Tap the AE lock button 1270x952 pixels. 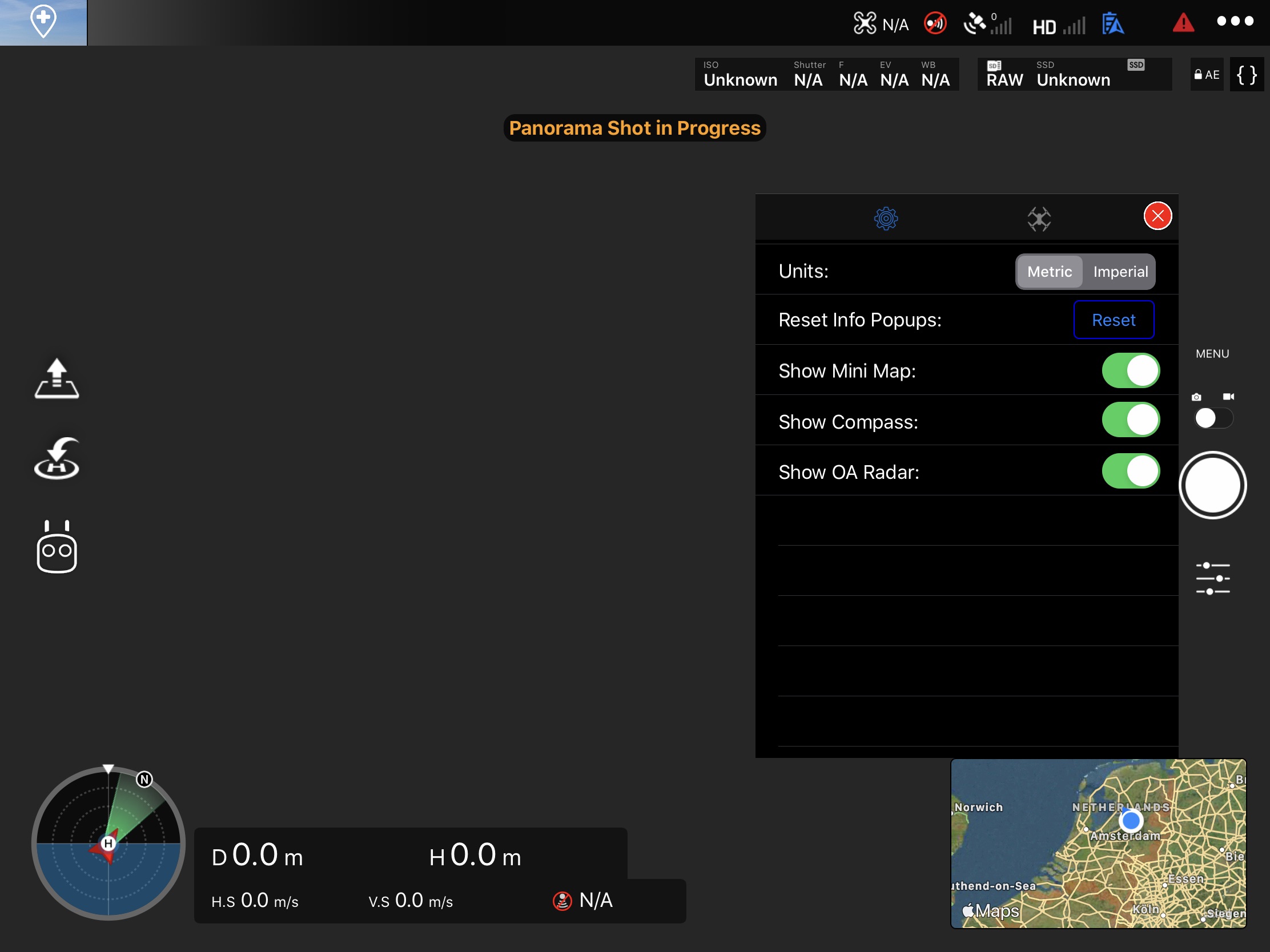[1206, 75]
